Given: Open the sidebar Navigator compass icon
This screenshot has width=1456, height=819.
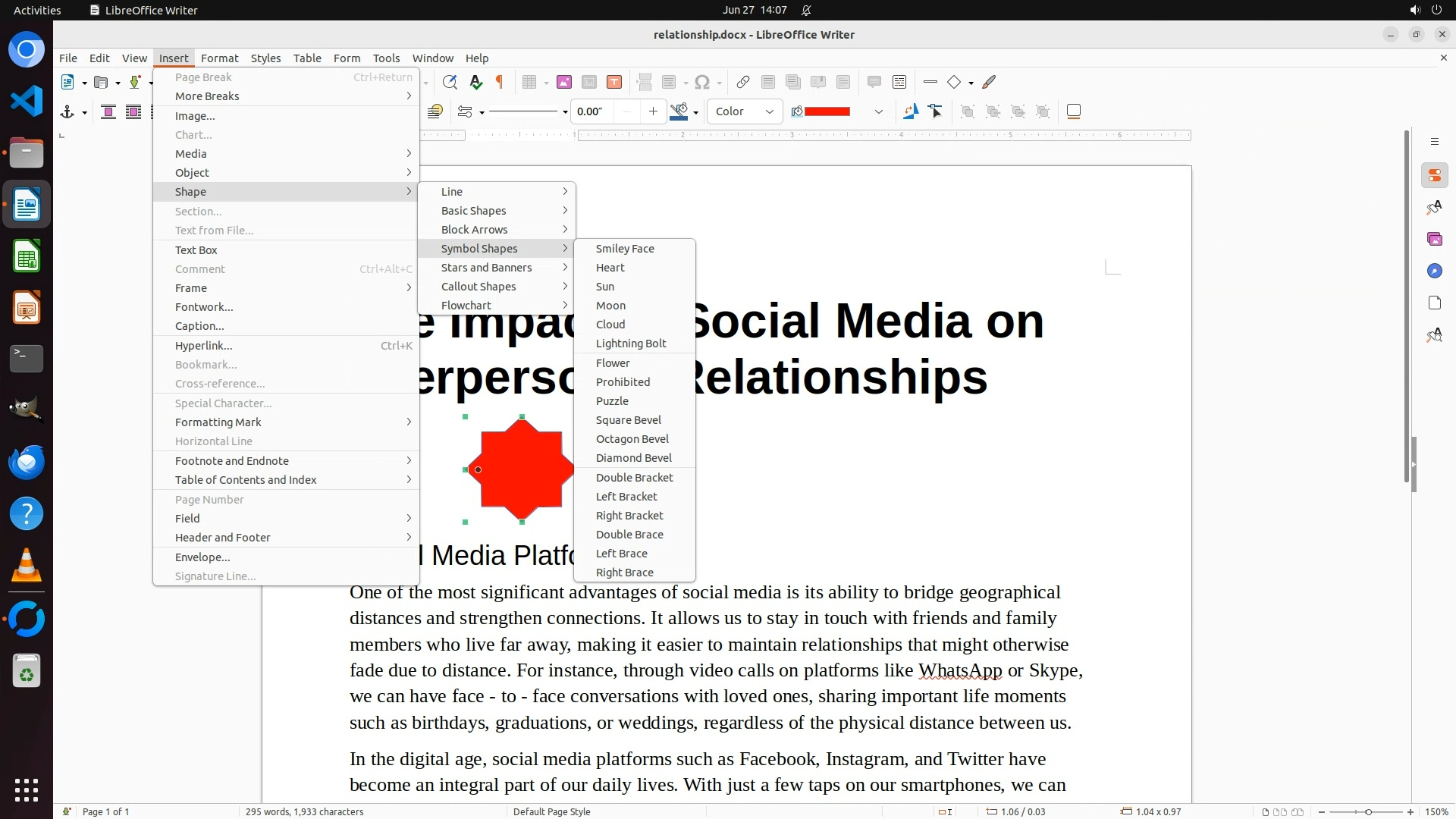Looking at the screenshot, I should 1434,271.
